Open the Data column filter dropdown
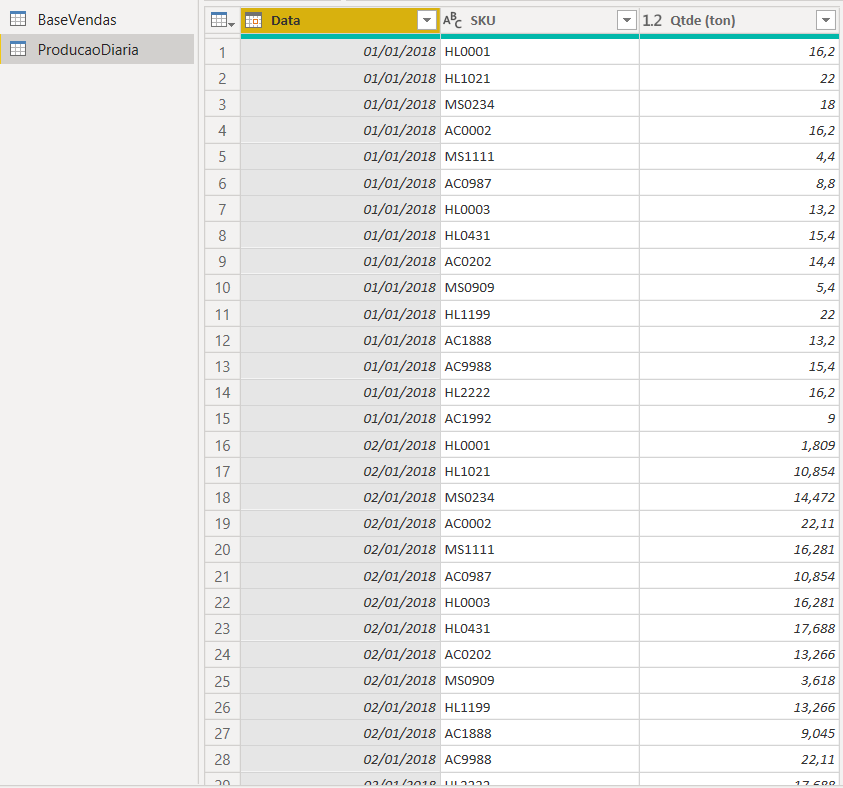 point(427,21)
